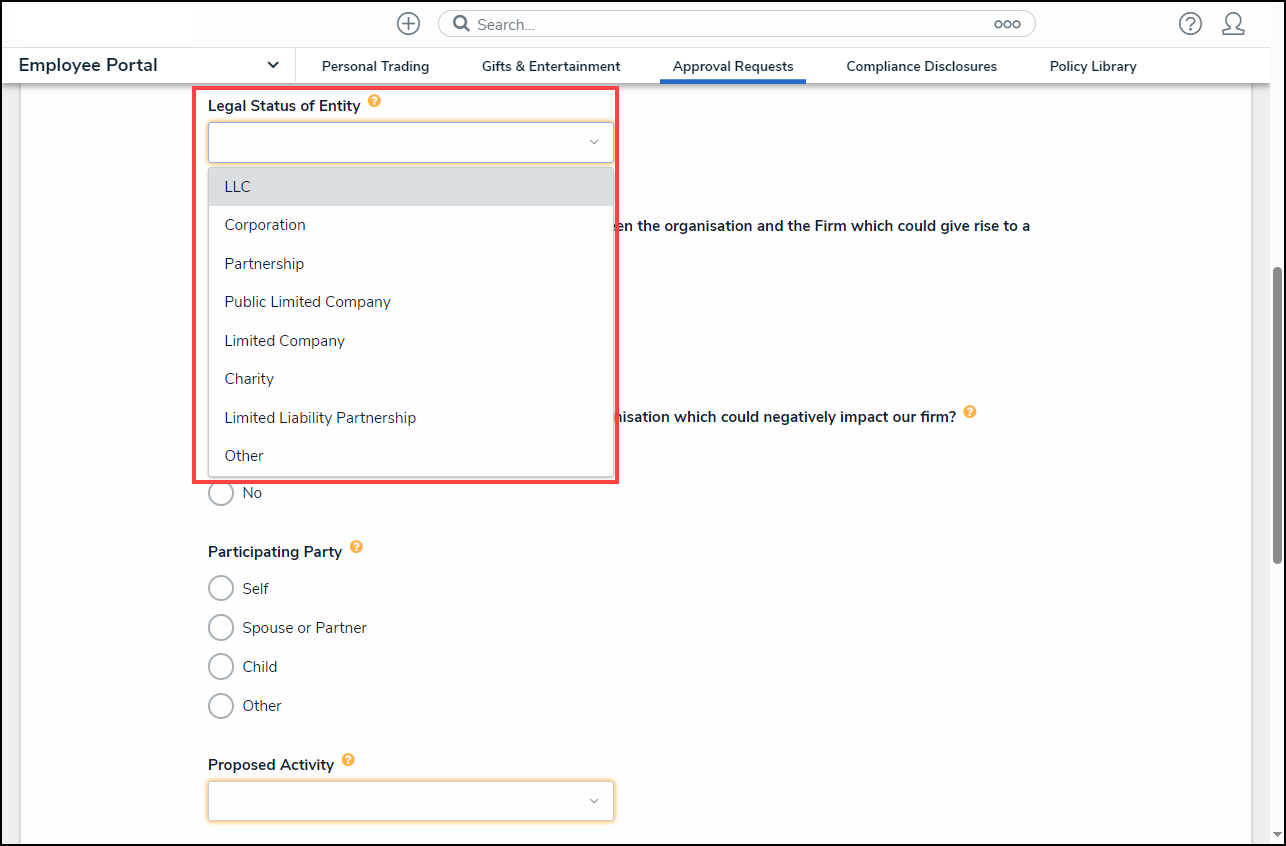
Task: Click the advanced search ellipsis icon
Action: 1006,24
